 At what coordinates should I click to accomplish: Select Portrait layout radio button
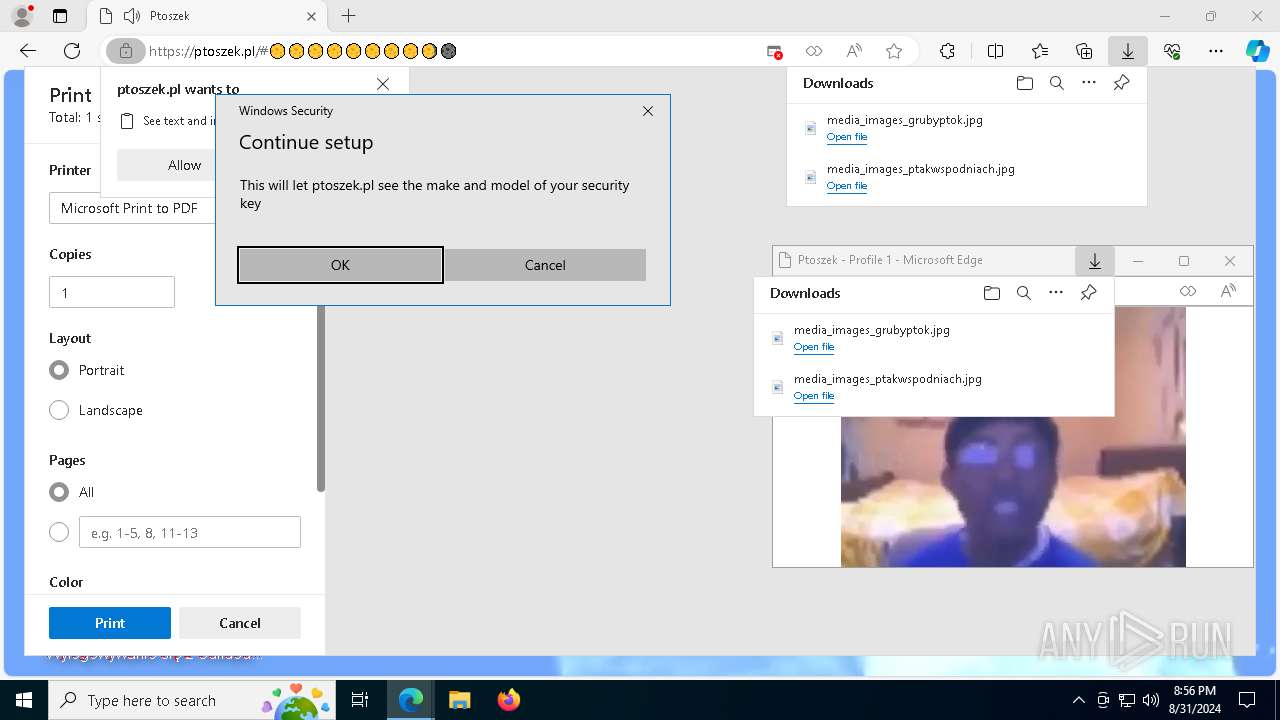(59, 370)
